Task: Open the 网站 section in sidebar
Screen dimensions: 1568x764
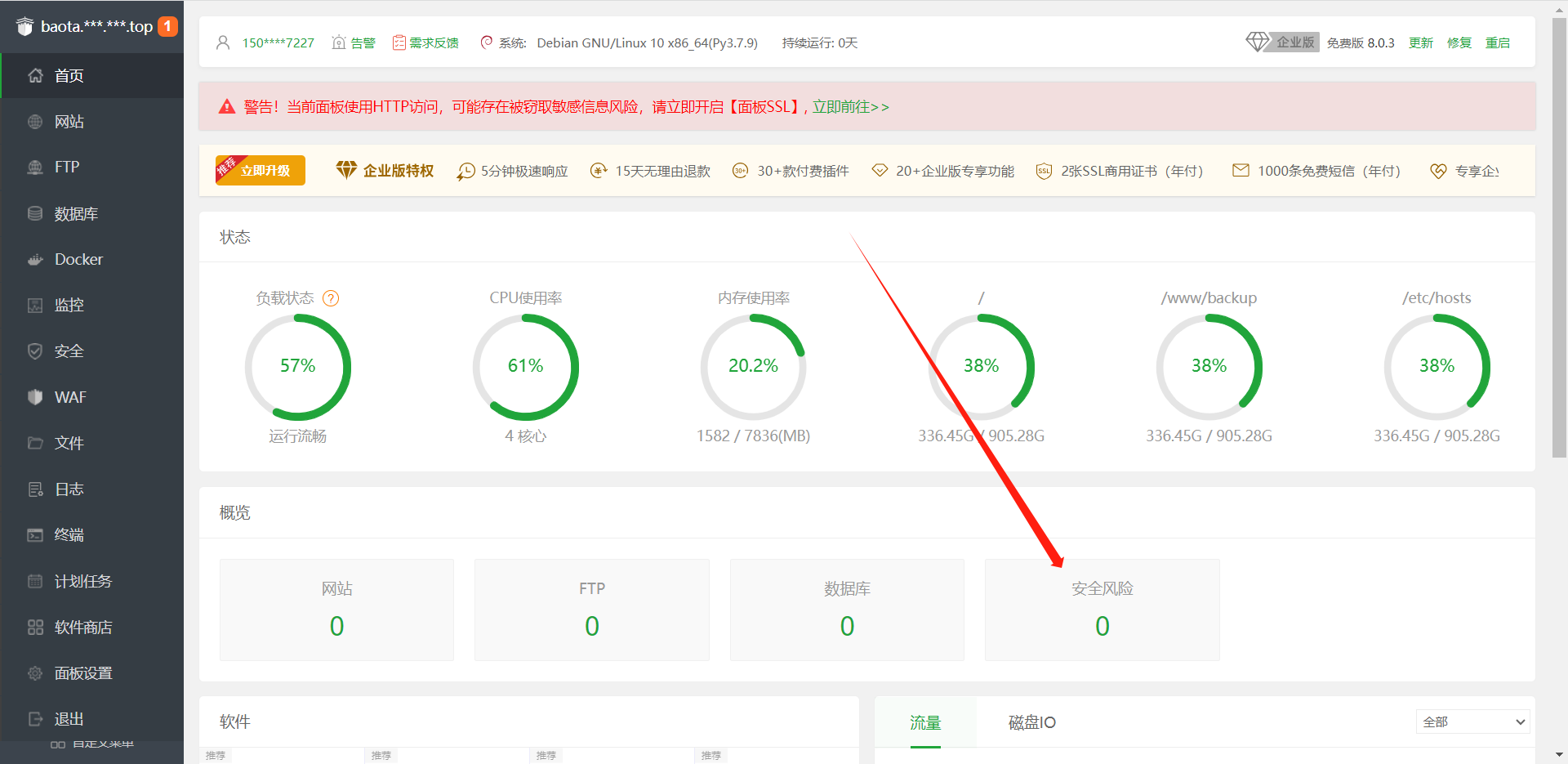Action: click(x=69, y=121)
